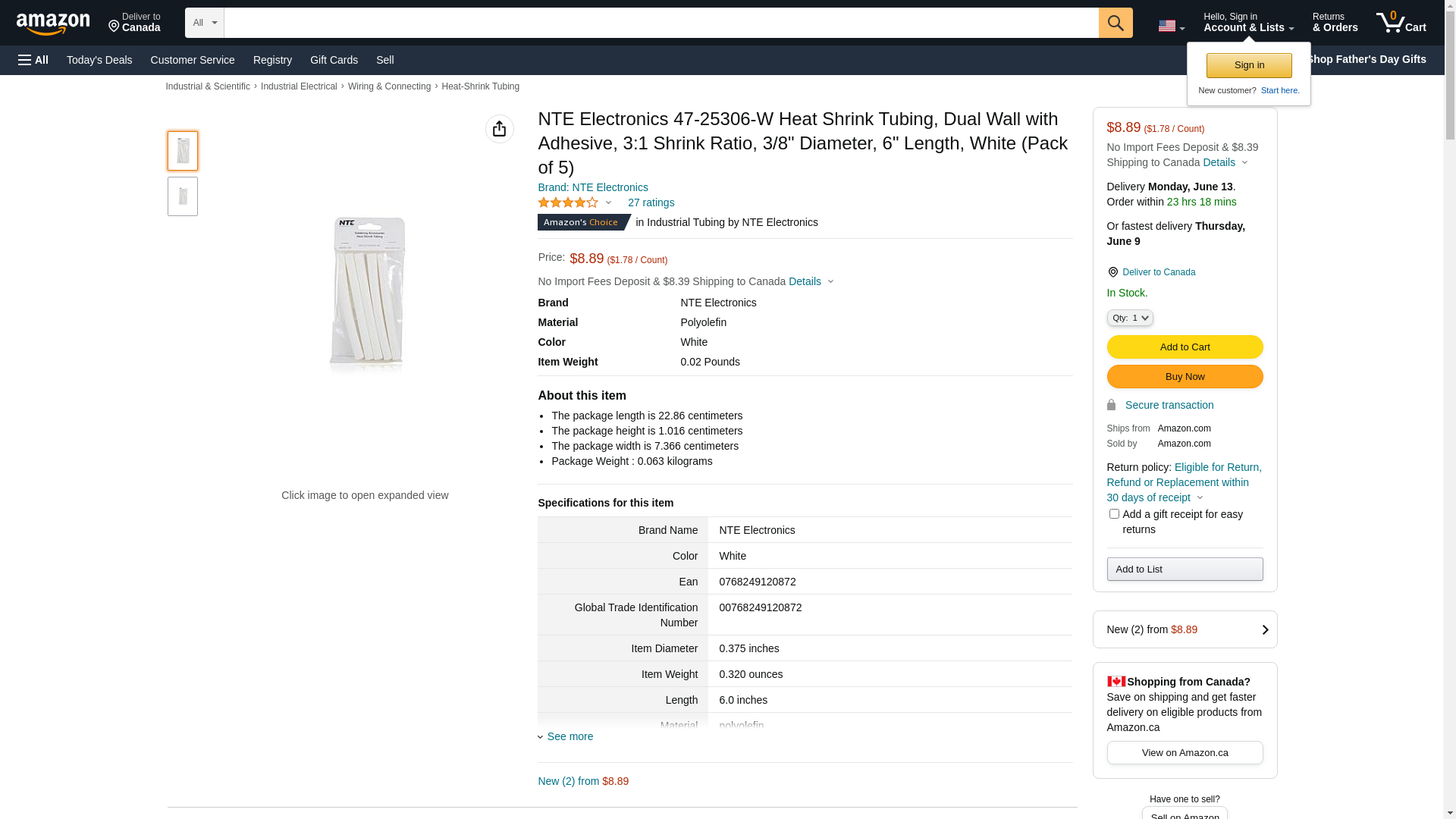
Task: Click the Deliver to Canada location icon
Action: [x=1112, y=272]
